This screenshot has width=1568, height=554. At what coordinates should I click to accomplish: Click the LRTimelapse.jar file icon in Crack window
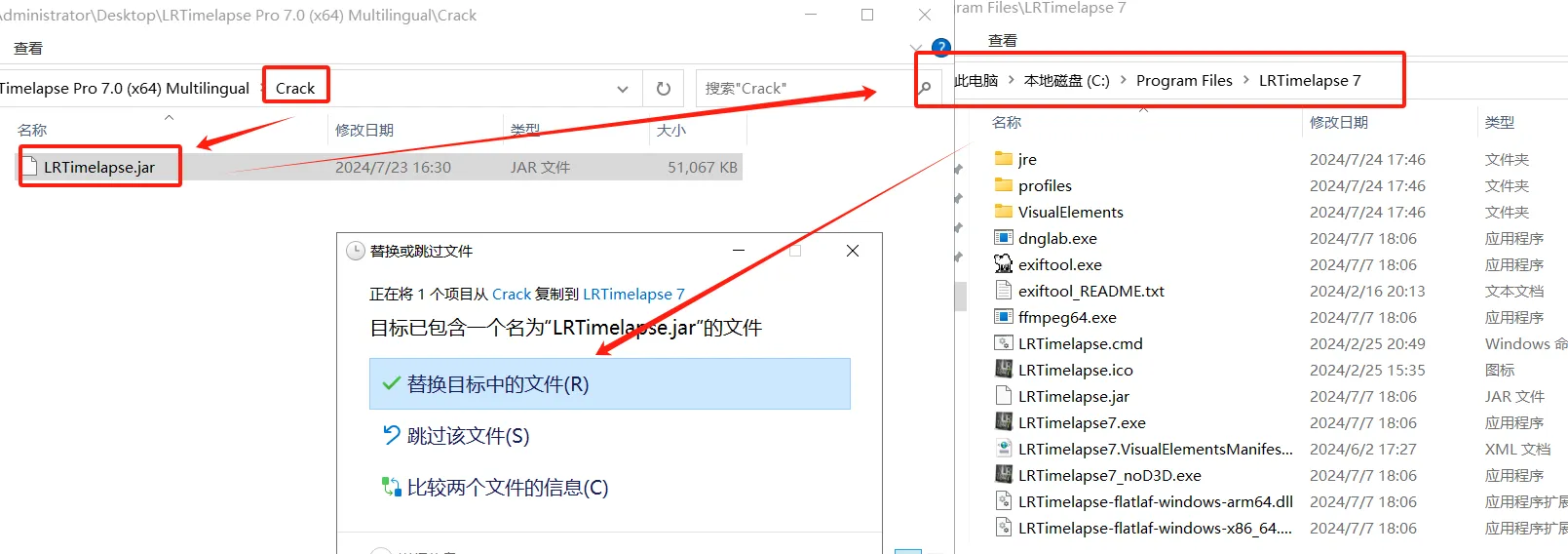click(x=30, y=167)
